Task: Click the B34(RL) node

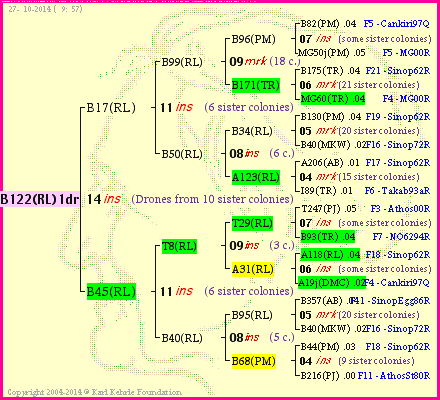Action: coord(252,131)
